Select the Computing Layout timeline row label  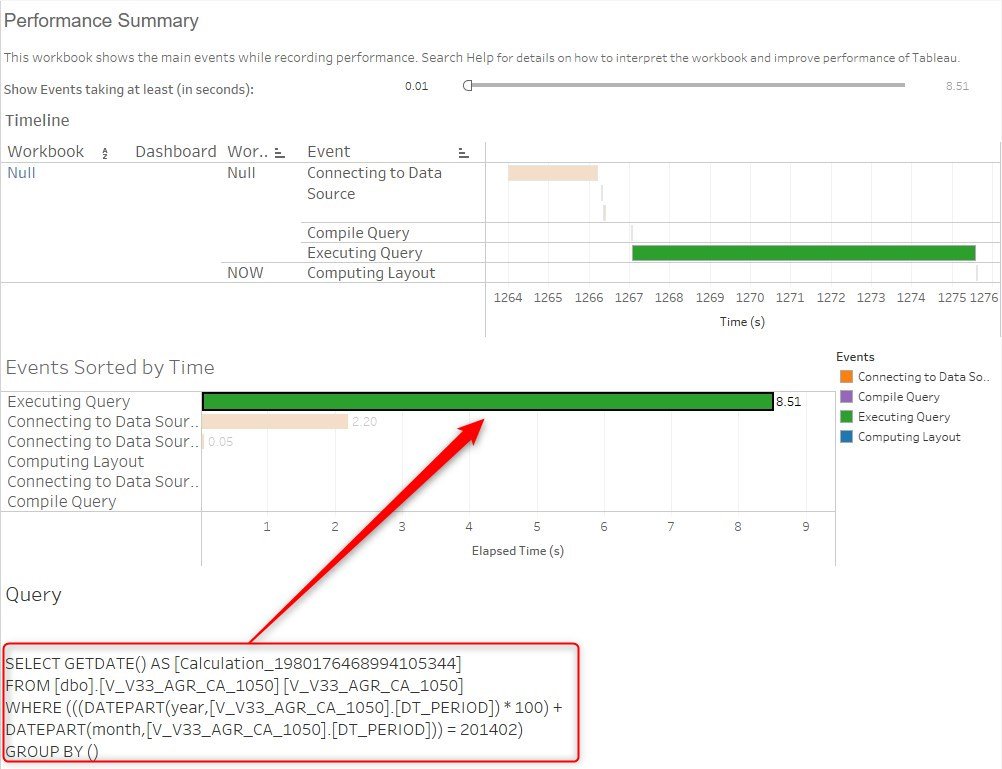pos(371,273)
